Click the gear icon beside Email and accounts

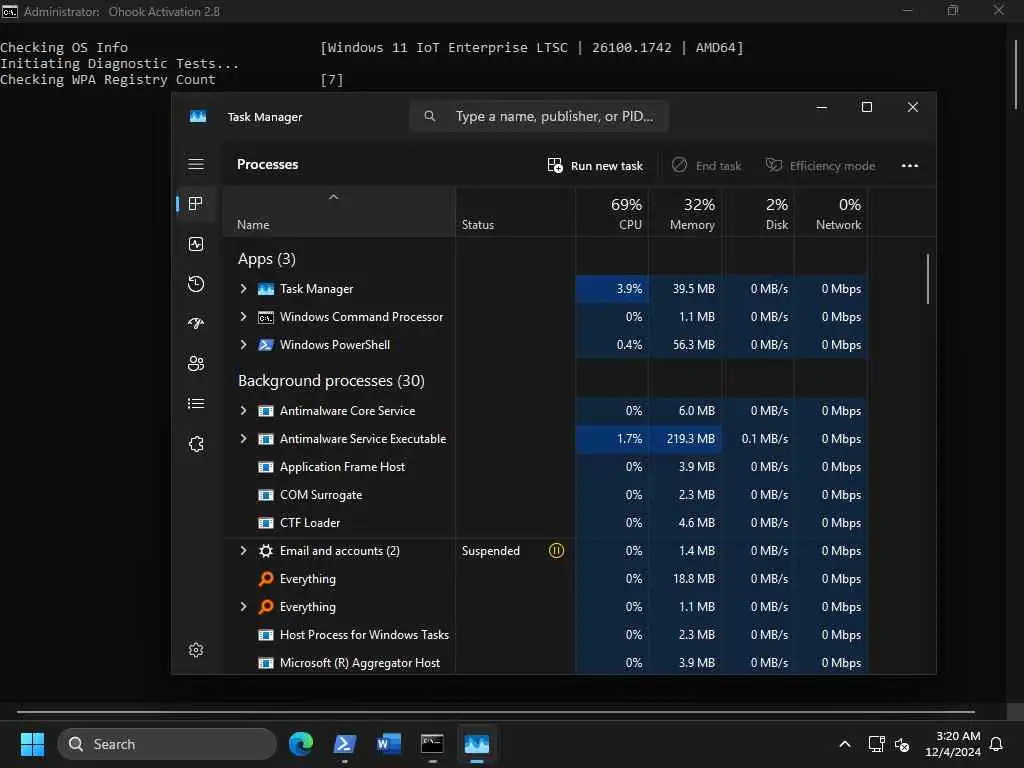[x=266, y=551]
